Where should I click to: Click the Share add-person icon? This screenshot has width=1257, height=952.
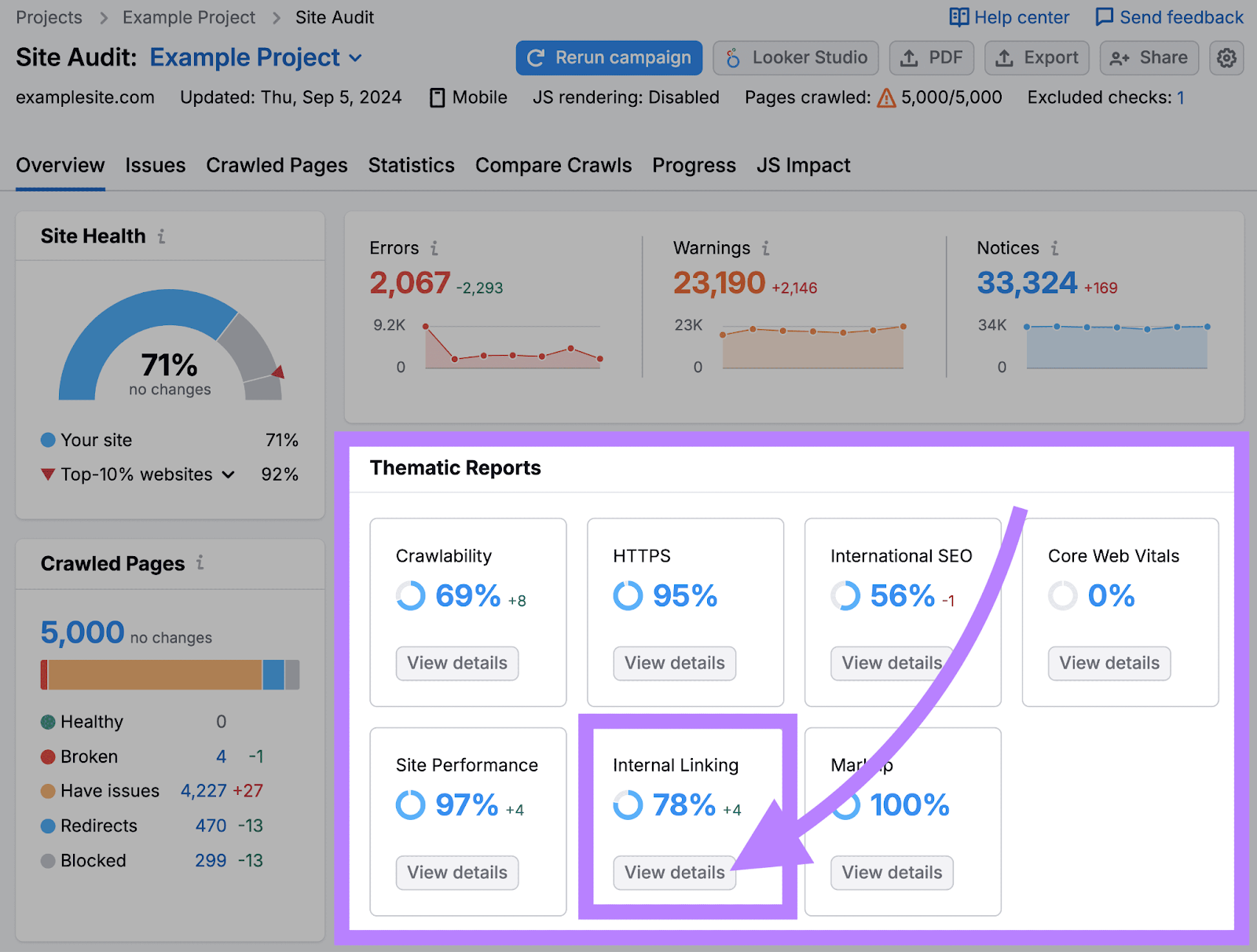(1120, 58)
